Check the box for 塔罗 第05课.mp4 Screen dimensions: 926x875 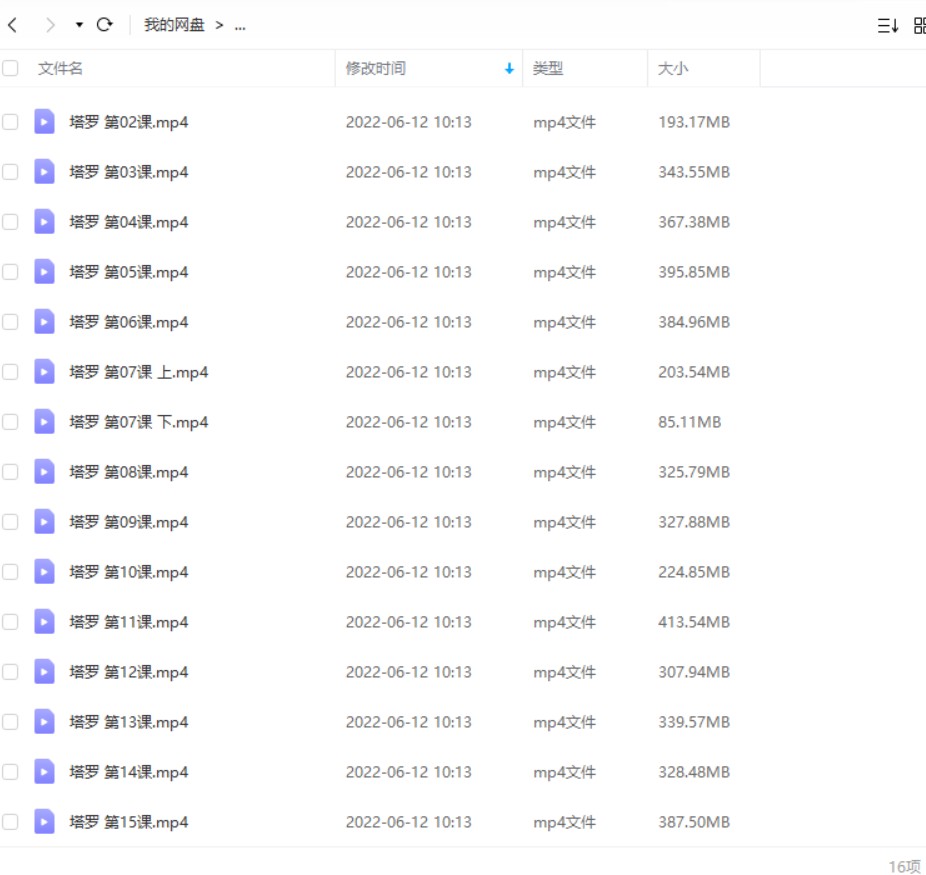click(10, 272)
